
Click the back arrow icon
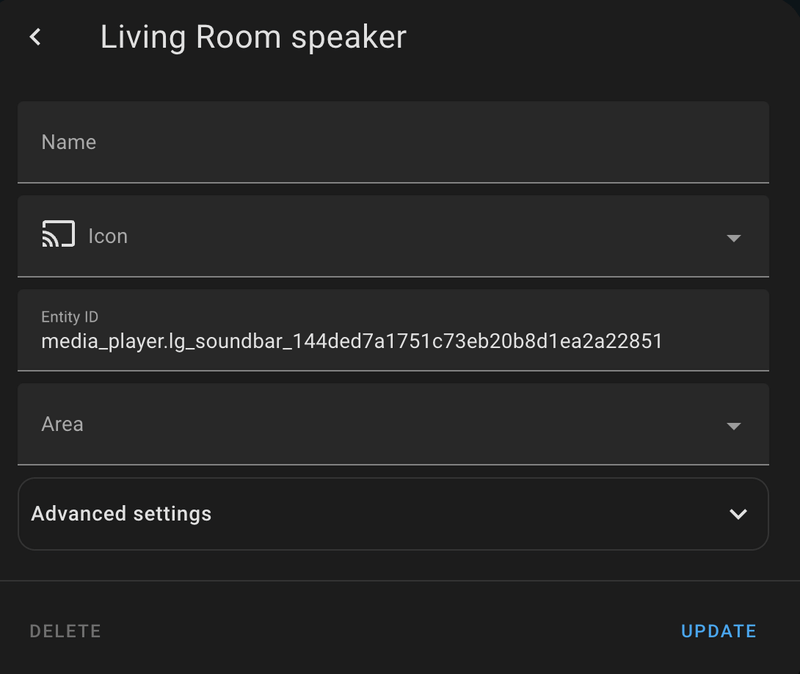[36, 38]
